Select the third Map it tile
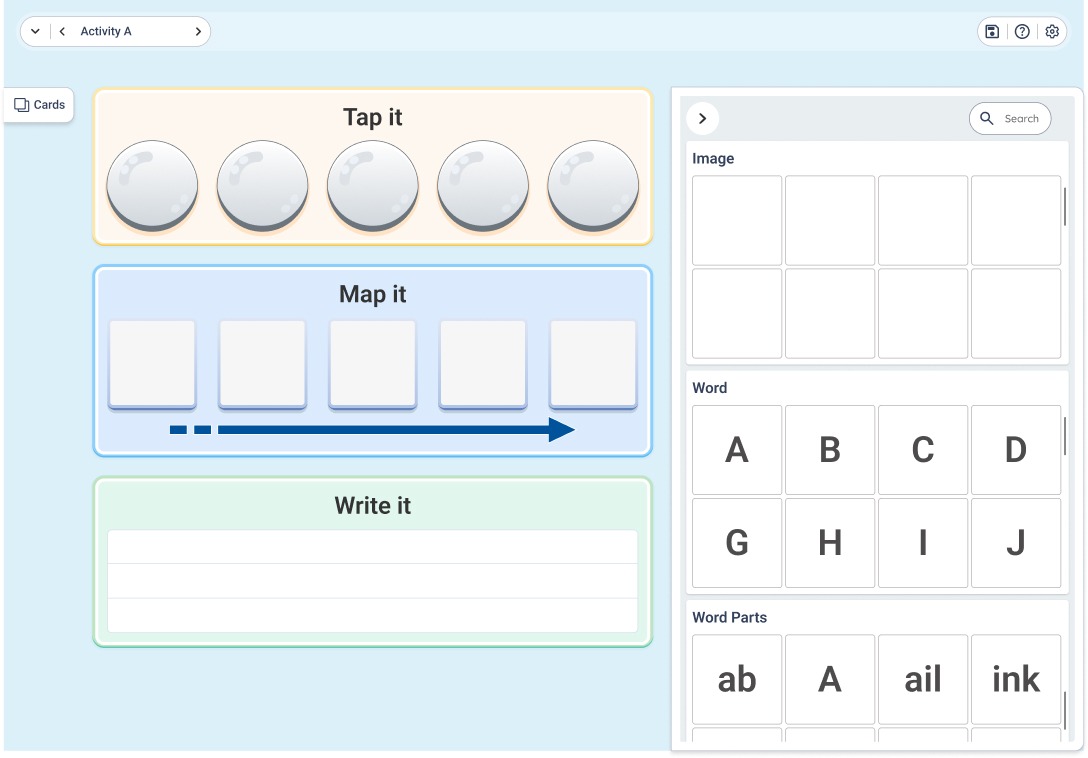This screenshot has width=1088, height=758. (x=373, y=364)
